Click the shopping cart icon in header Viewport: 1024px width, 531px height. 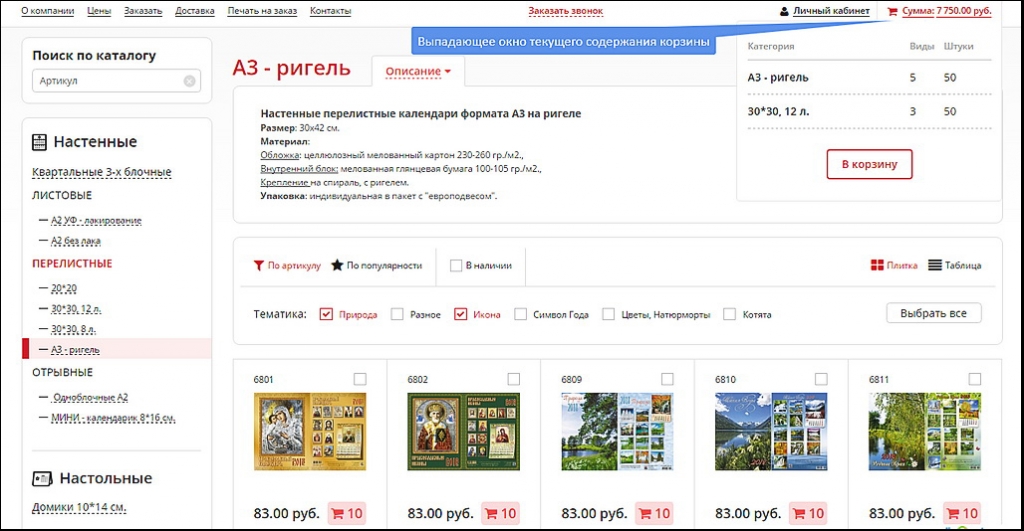tap(892, 11)
